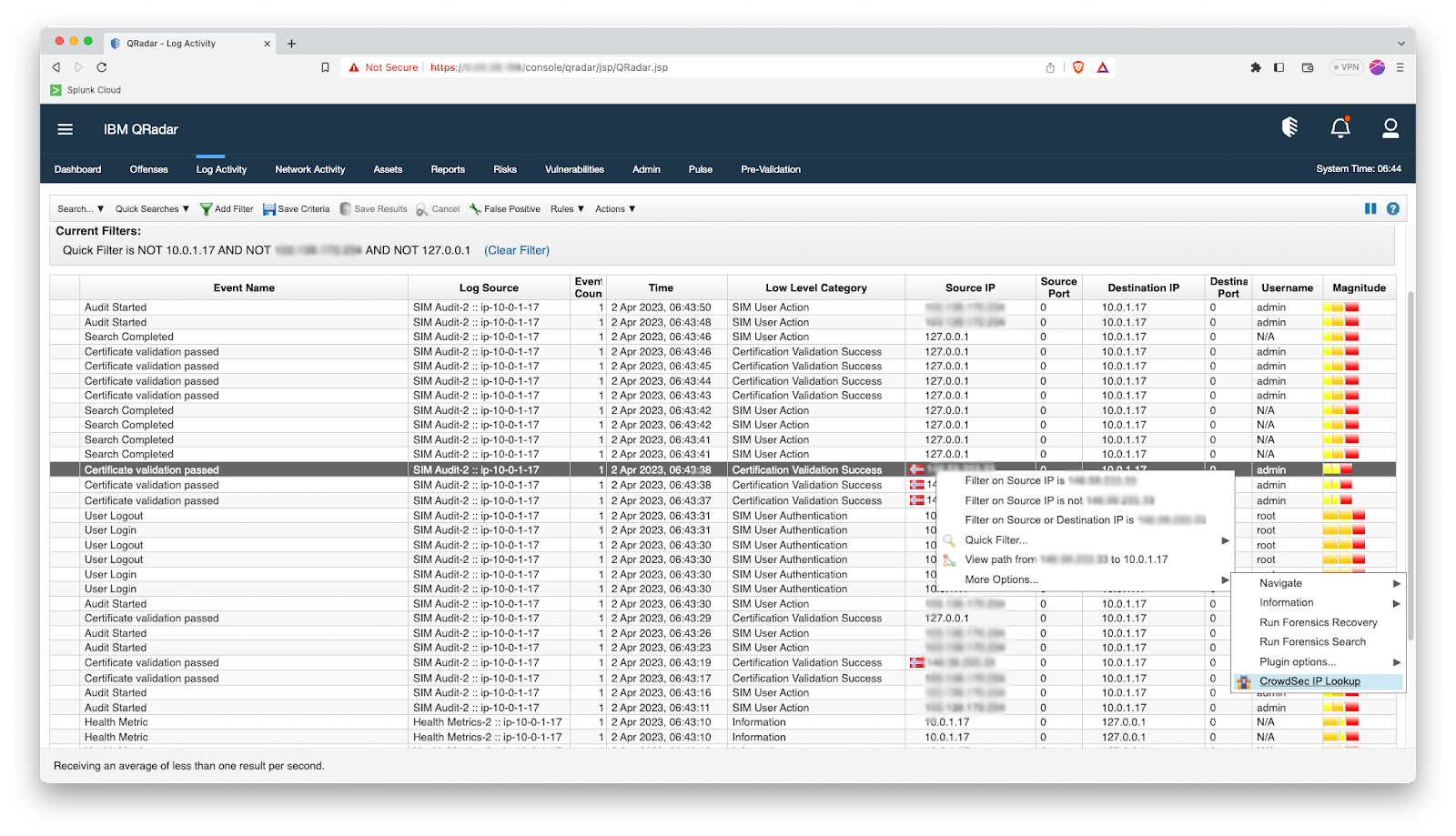Click the notifications bell icon
1456x836 pixels.
pos(1340,128)
